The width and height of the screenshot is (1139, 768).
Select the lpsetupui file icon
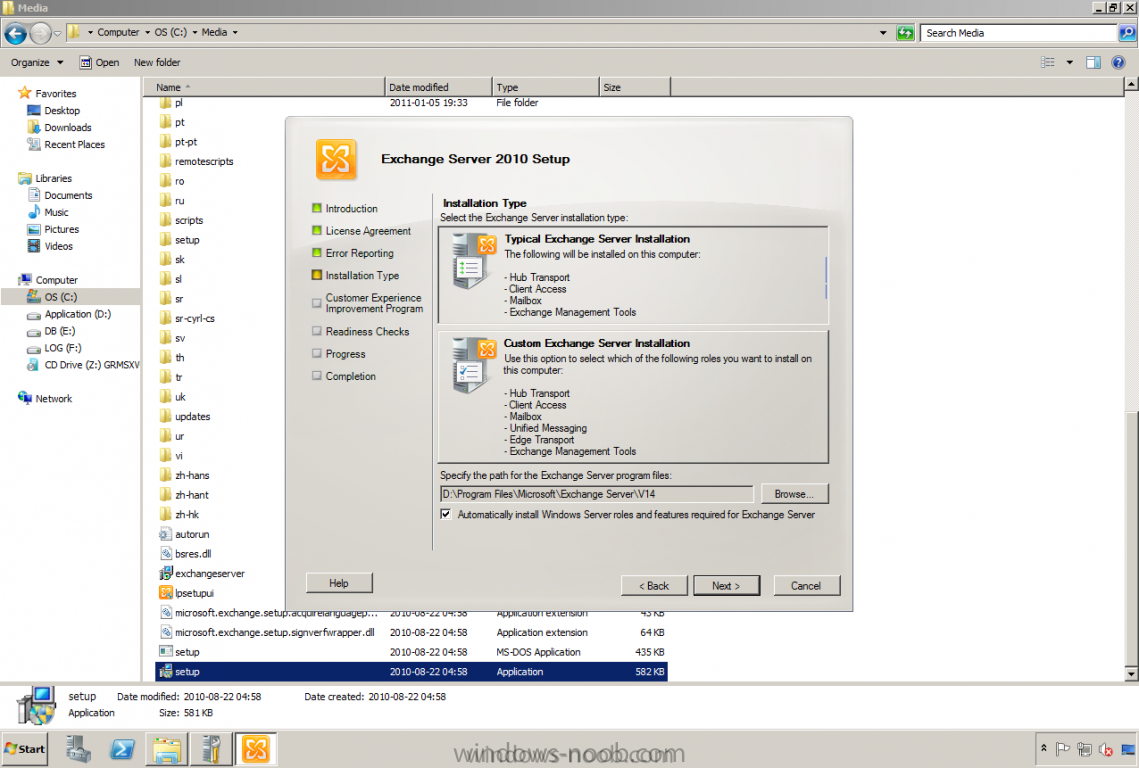[x=166, y=593]
